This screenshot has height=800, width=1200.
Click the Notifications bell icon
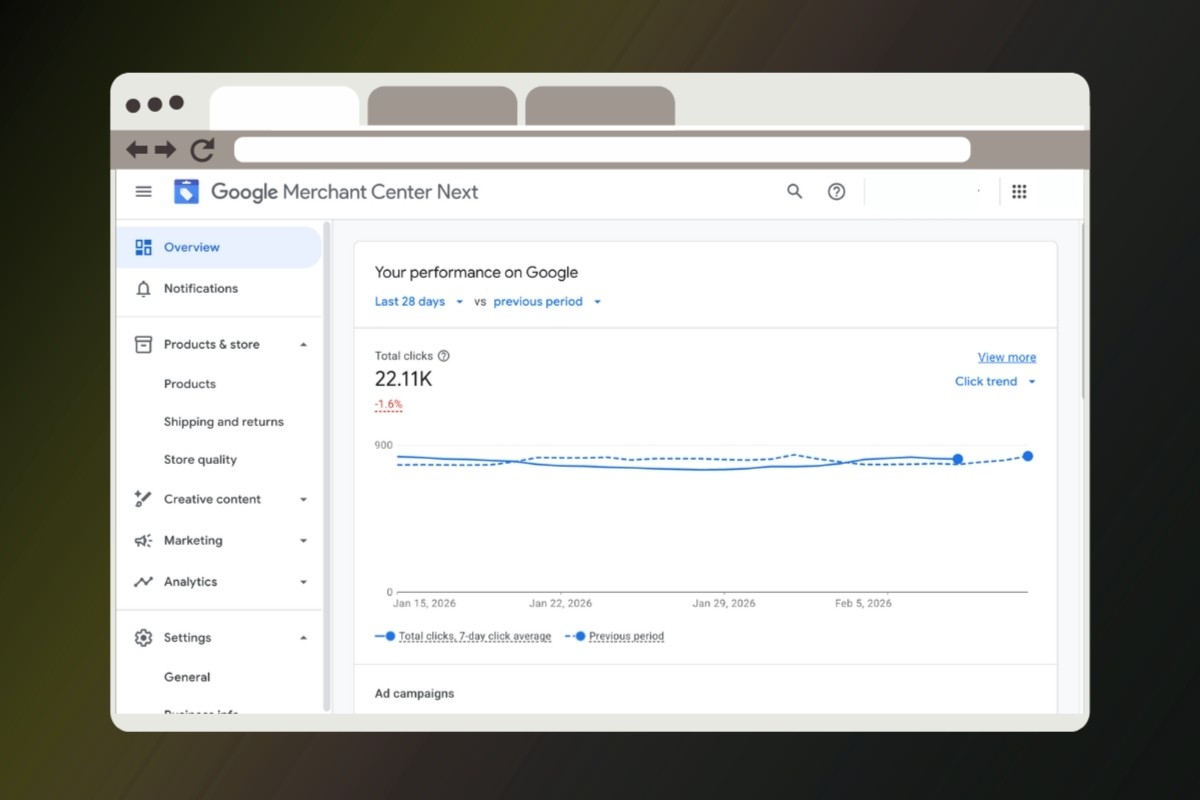click(143, 288)
